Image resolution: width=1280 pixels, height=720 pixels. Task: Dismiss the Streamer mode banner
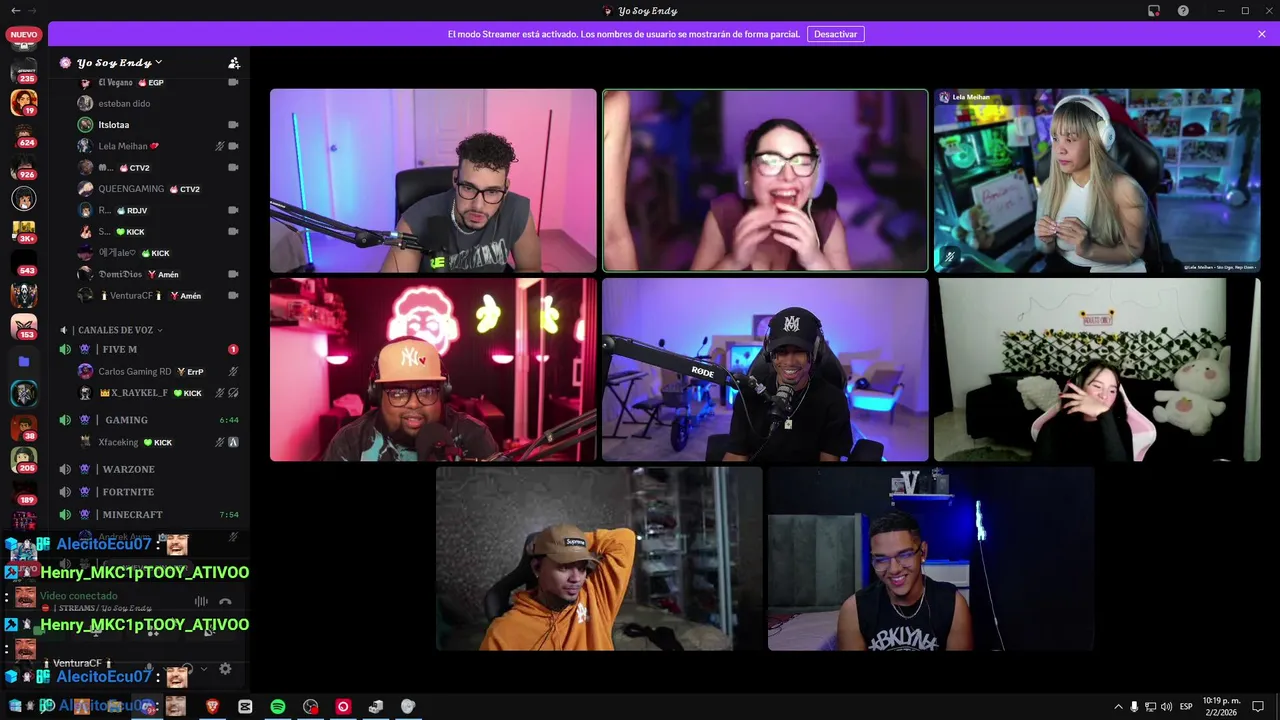[x=1262, y=34]
